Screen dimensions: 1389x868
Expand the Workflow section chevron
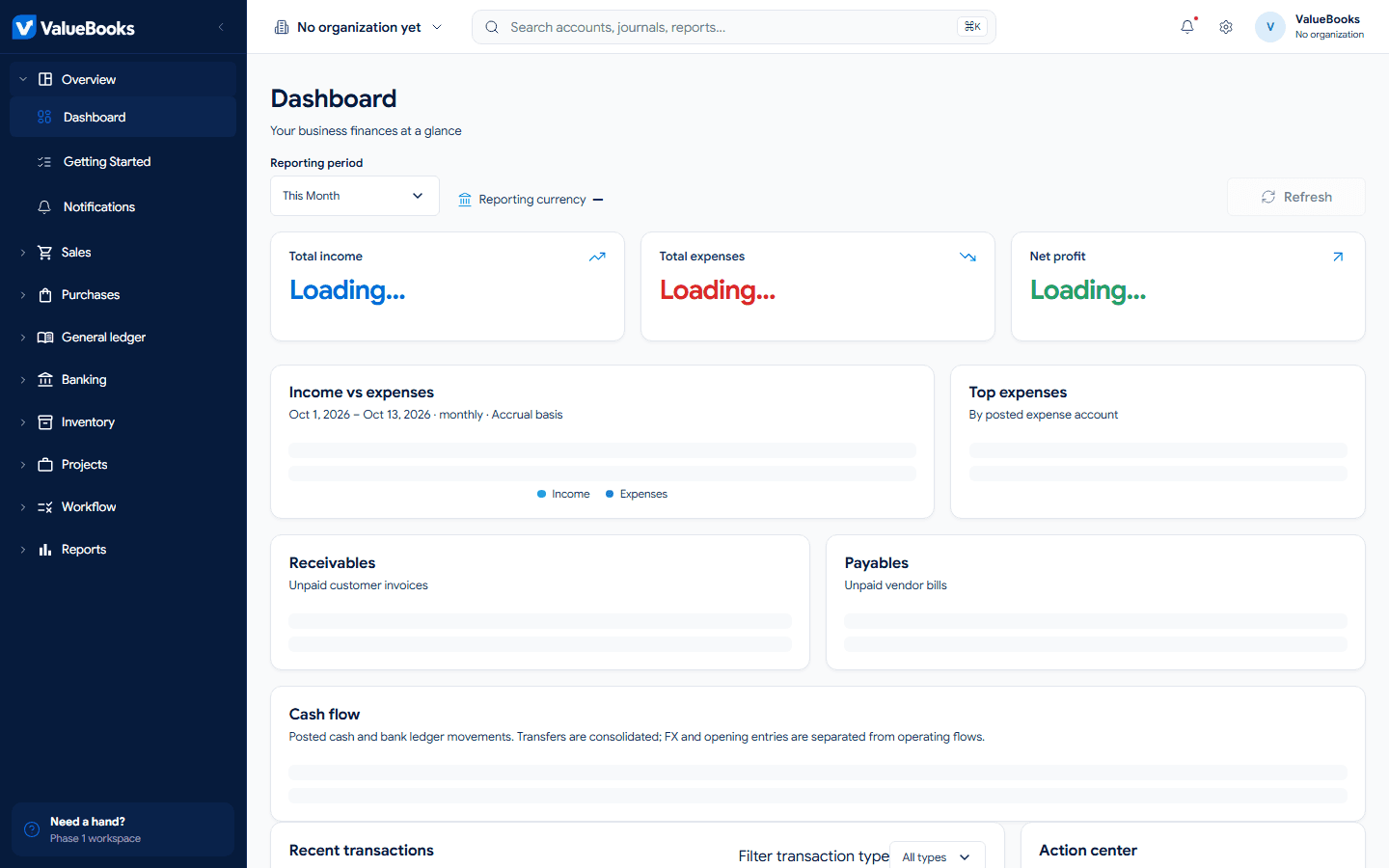pos(23,507)
